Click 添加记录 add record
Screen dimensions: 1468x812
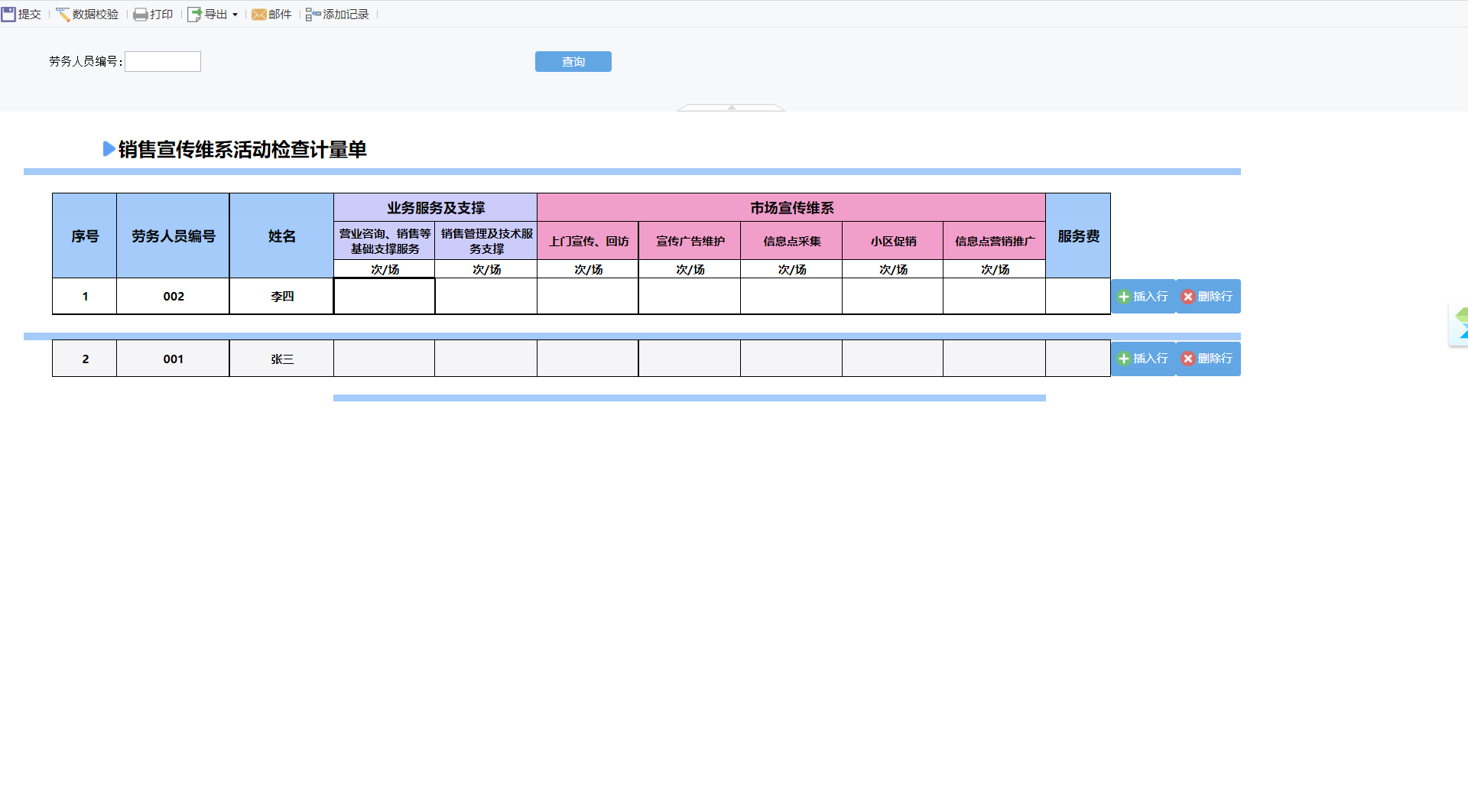tap(337, 15)
